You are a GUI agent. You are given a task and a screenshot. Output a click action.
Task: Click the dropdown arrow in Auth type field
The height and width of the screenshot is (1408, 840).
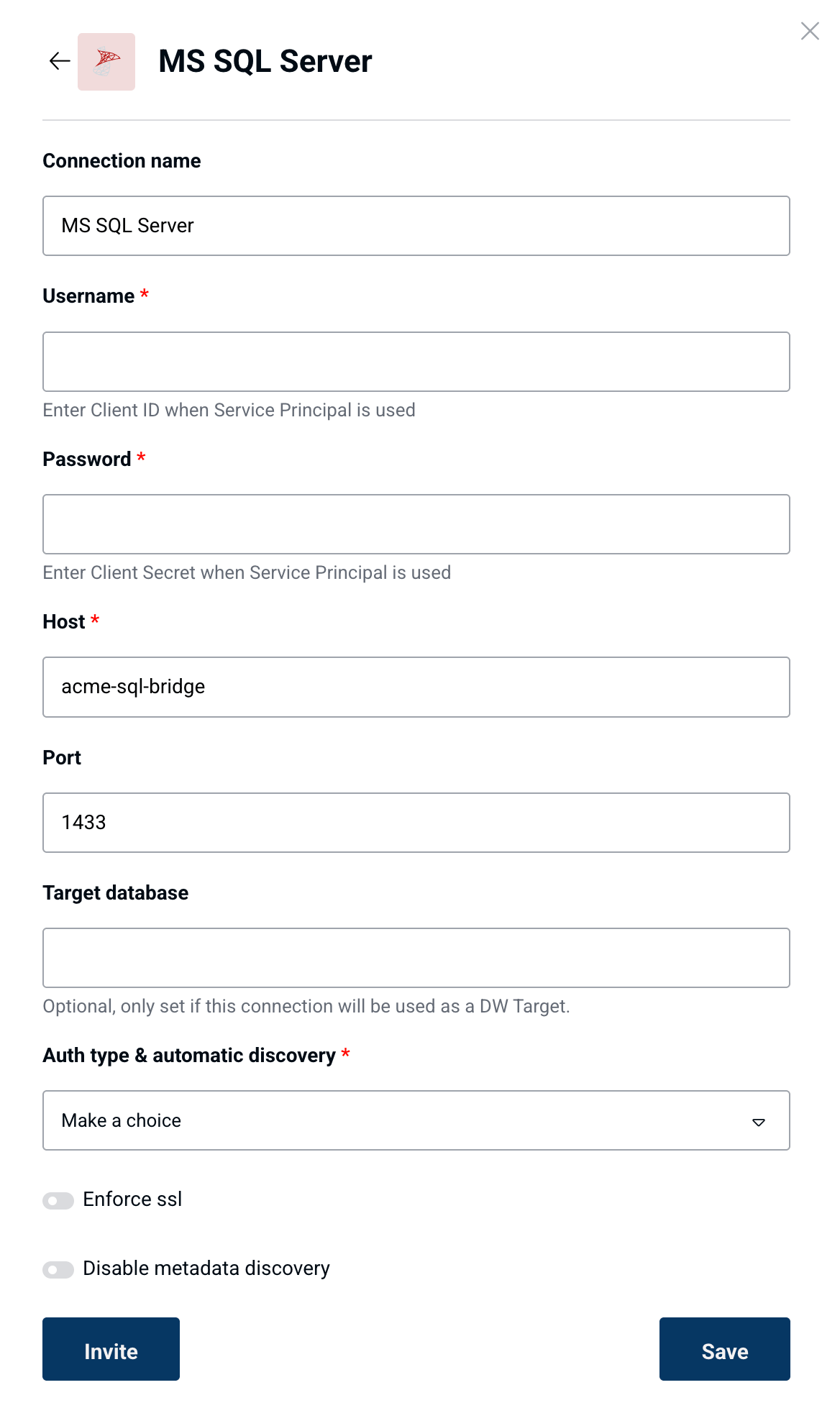[x=758, y=1122]
